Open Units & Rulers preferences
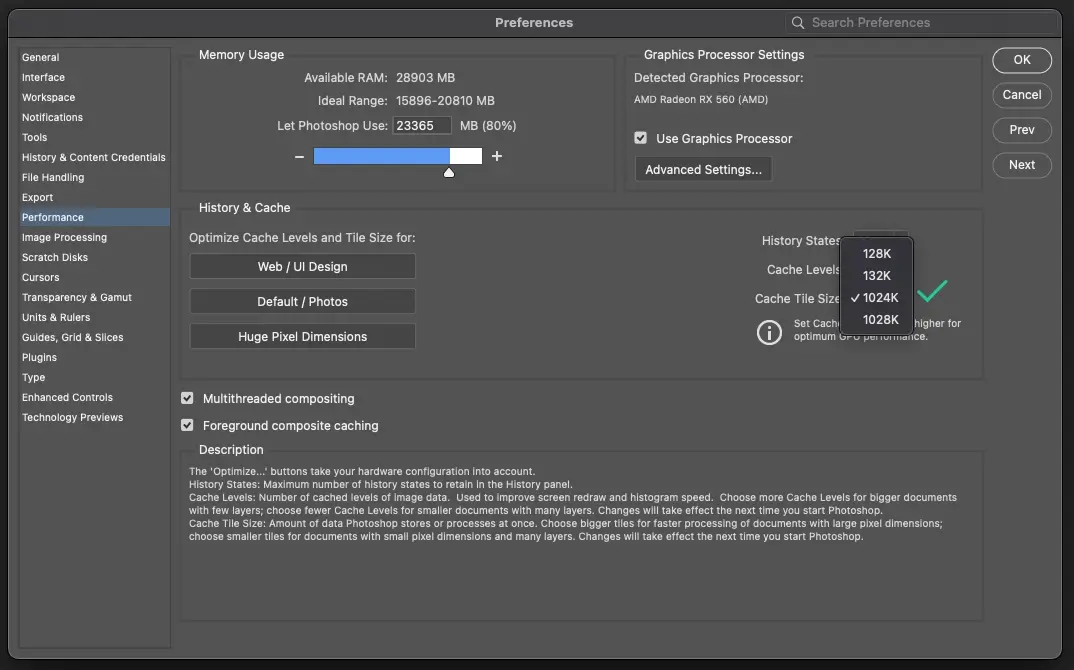This screenshot has width=1074, height=670. 95,317
